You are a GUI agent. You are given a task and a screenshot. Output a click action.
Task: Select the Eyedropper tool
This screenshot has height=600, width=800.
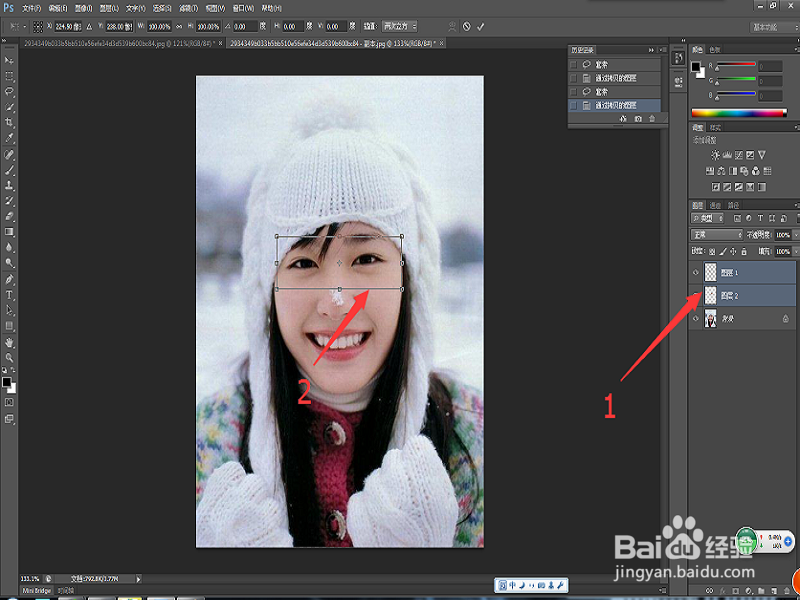tap(9, 138)
